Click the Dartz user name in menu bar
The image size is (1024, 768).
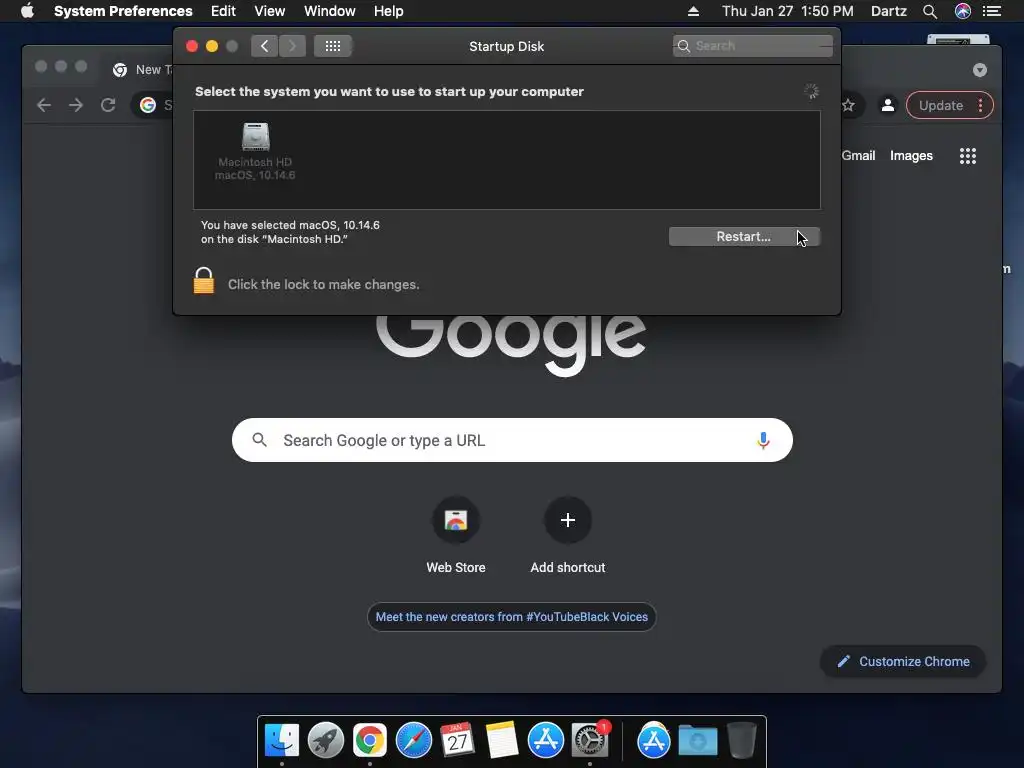click(x=889, y=11)
